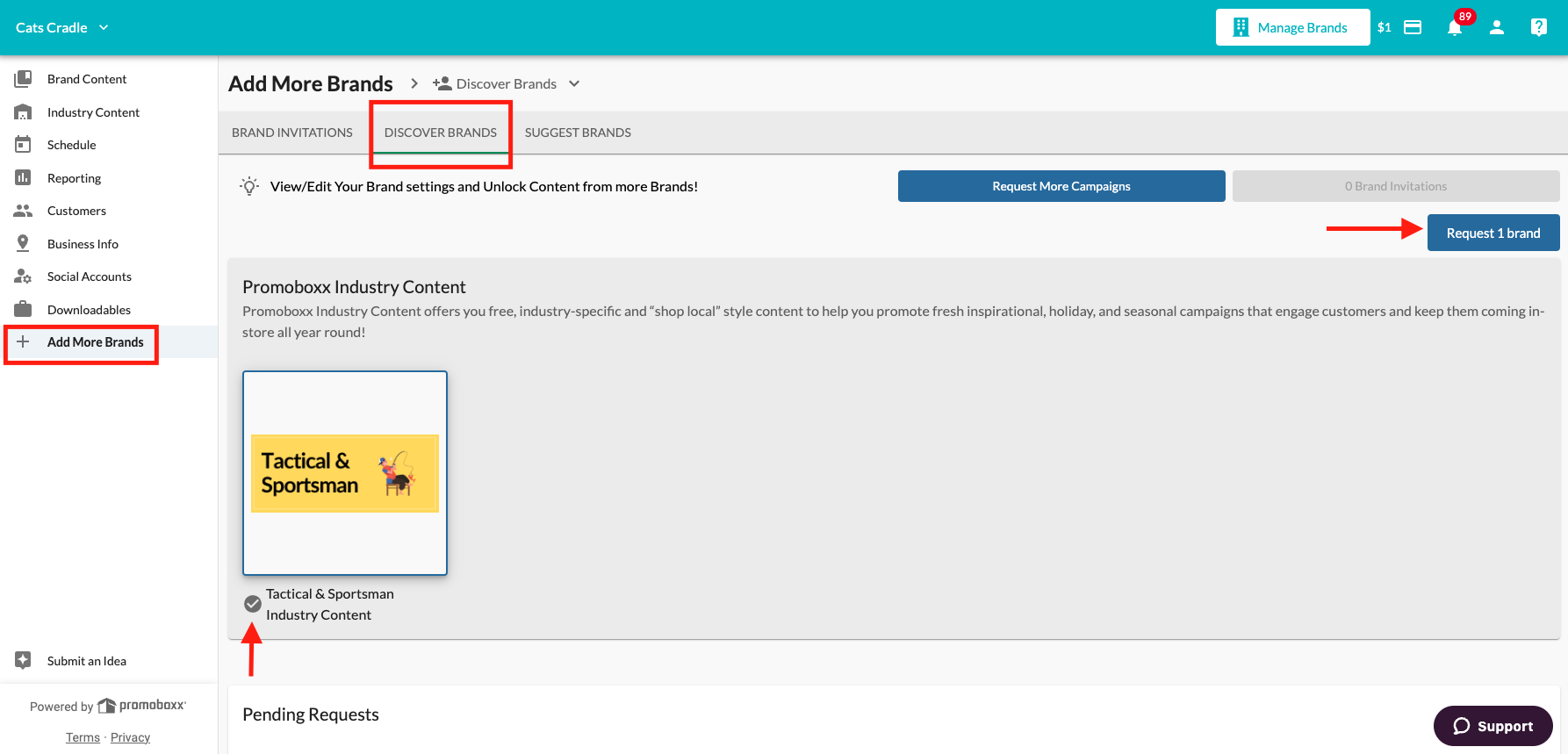Click Request More Campaigns button
Viewport: 1568px width, 754px height.
pyautogui.click(x=1061, y=186)
